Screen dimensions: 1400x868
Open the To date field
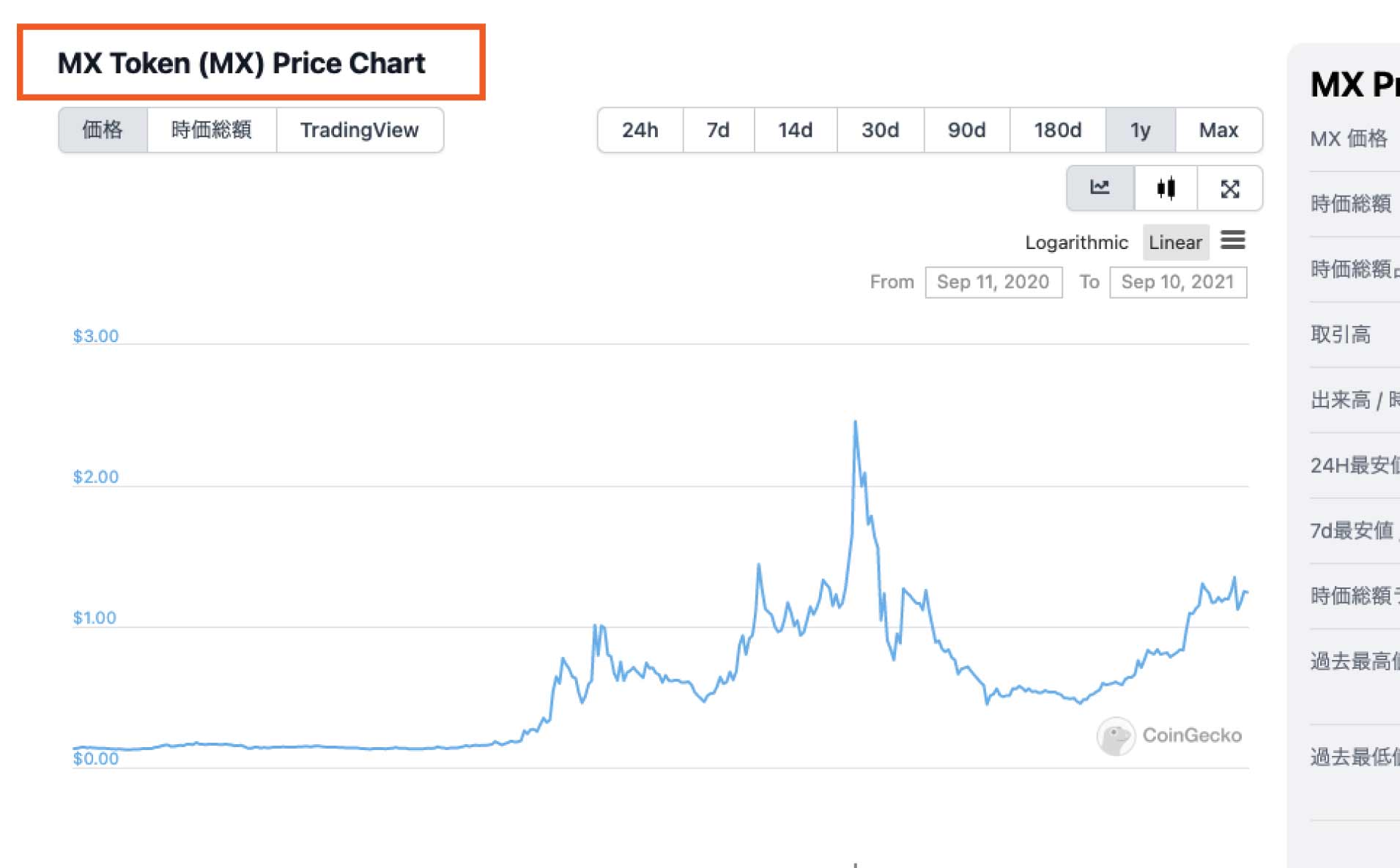(1177, 282)
